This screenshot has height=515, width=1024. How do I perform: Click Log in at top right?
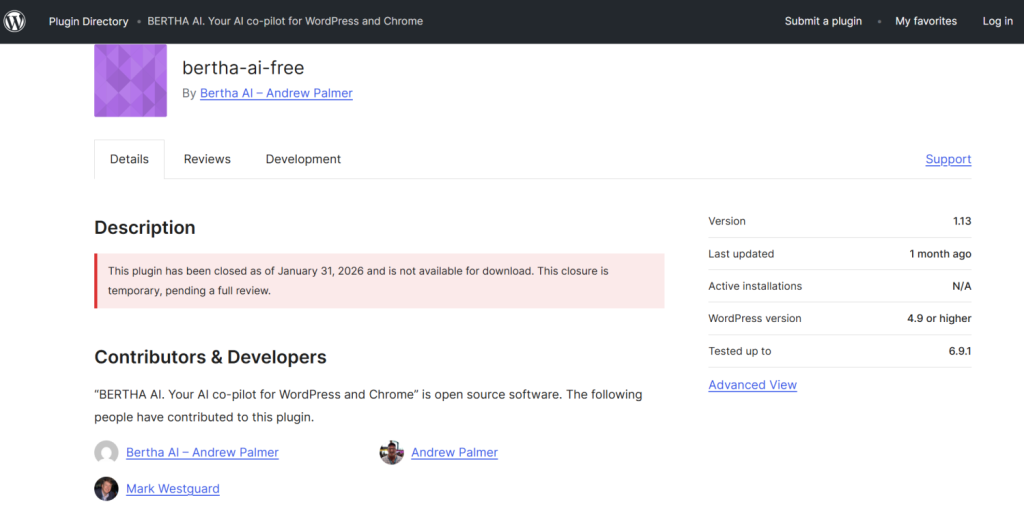pos(997,21)
